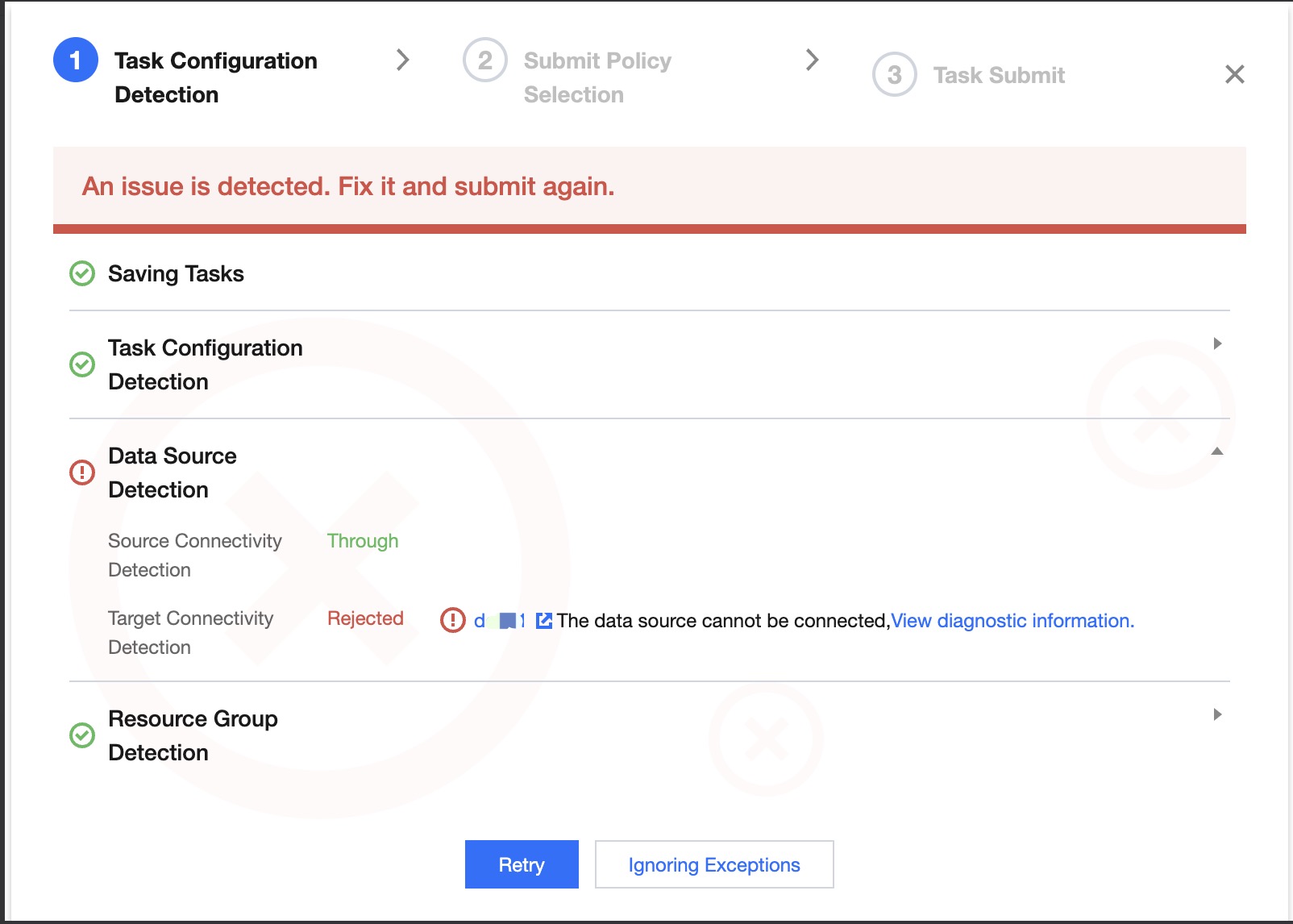Select the Task Configuration Detection step title
The width and height of the screenshot is (1293, 924).
click(x=215, y=77)
